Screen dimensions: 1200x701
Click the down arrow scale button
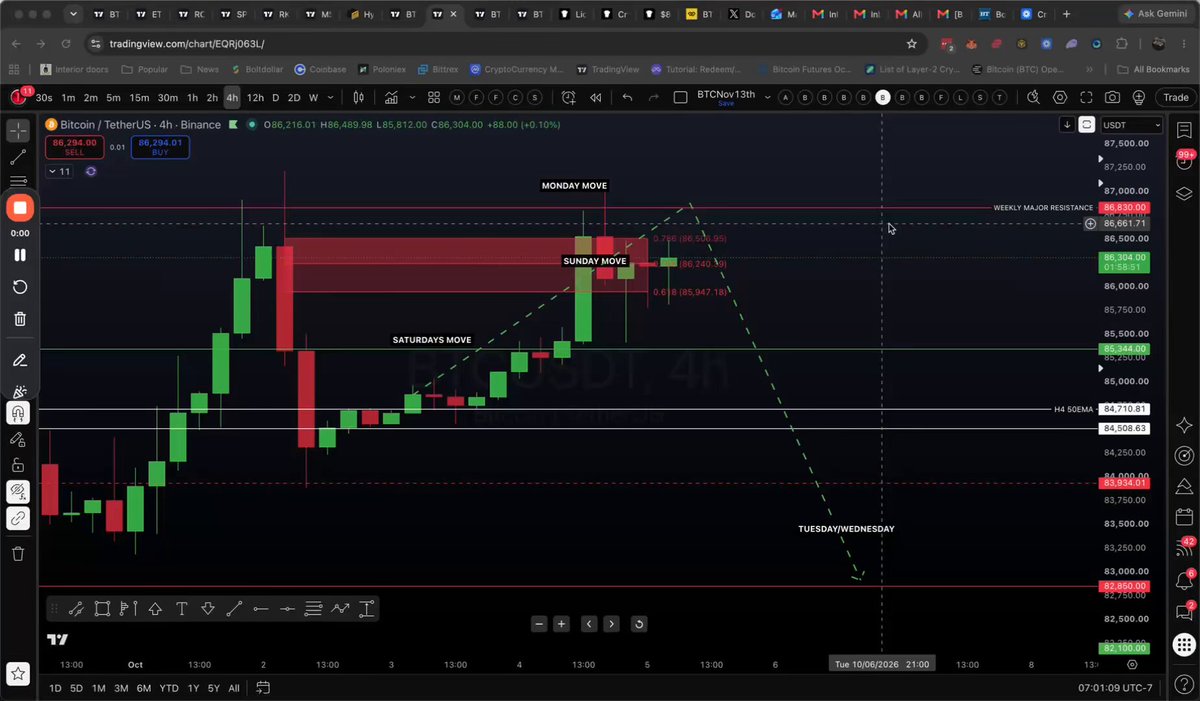tap(1067, 124)
